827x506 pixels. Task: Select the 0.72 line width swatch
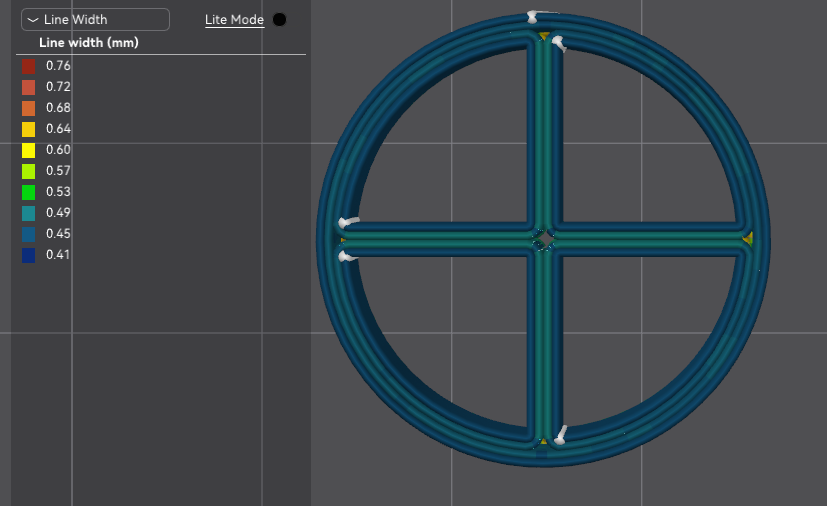point(28,87)
